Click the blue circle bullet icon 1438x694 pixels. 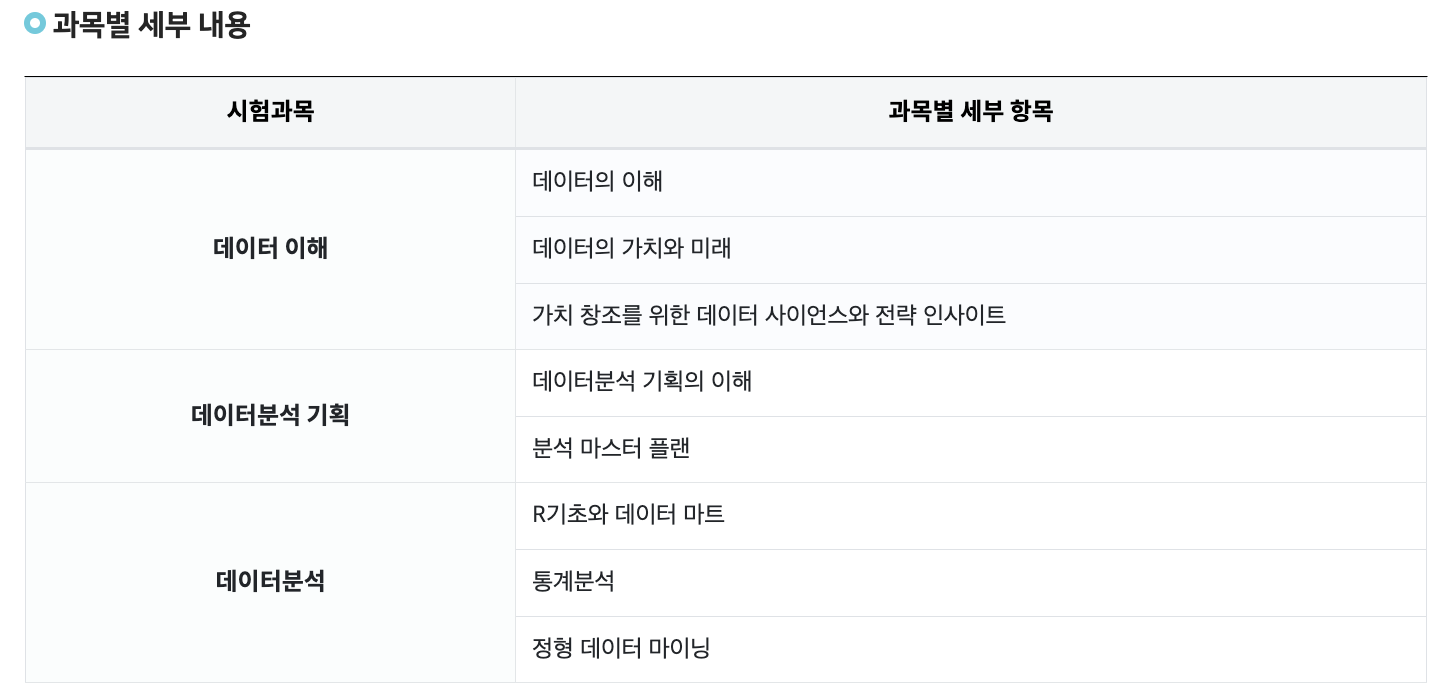(35, 23)
